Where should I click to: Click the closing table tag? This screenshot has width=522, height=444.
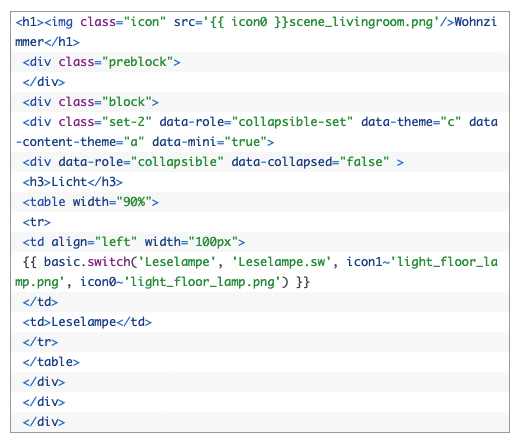point(51,362)
